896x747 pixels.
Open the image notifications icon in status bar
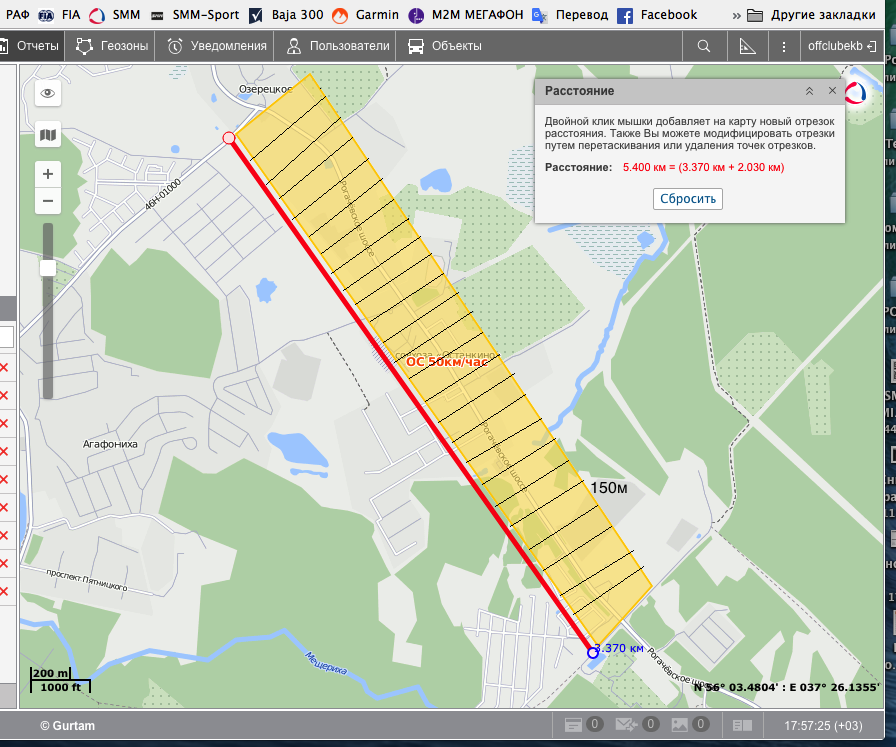[681, 724]
